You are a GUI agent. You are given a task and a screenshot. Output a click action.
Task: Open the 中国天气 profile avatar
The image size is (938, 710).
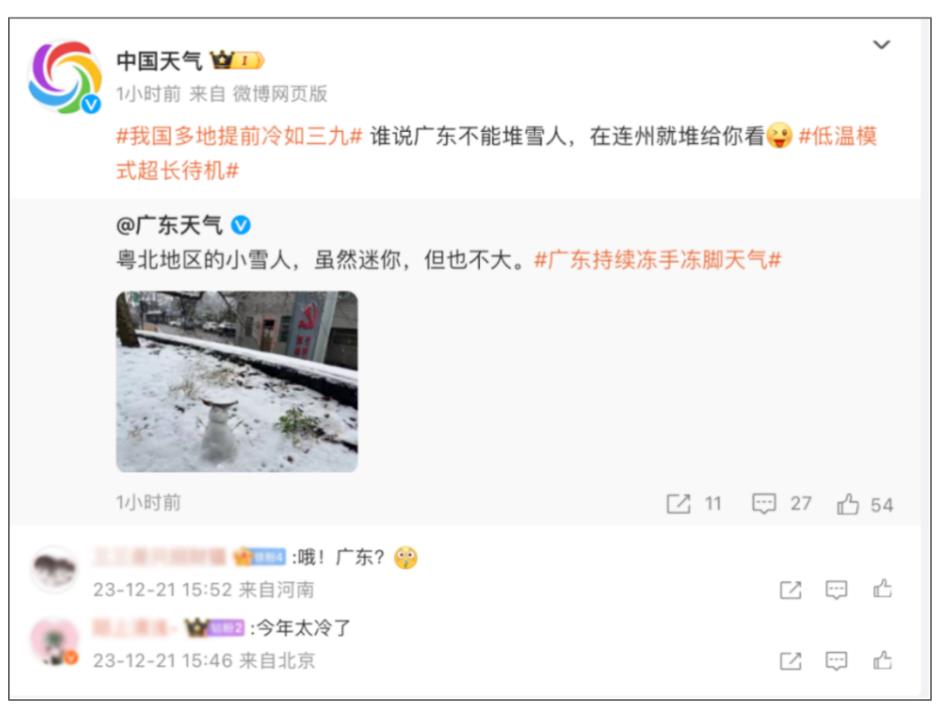click(x=65, y=78)
